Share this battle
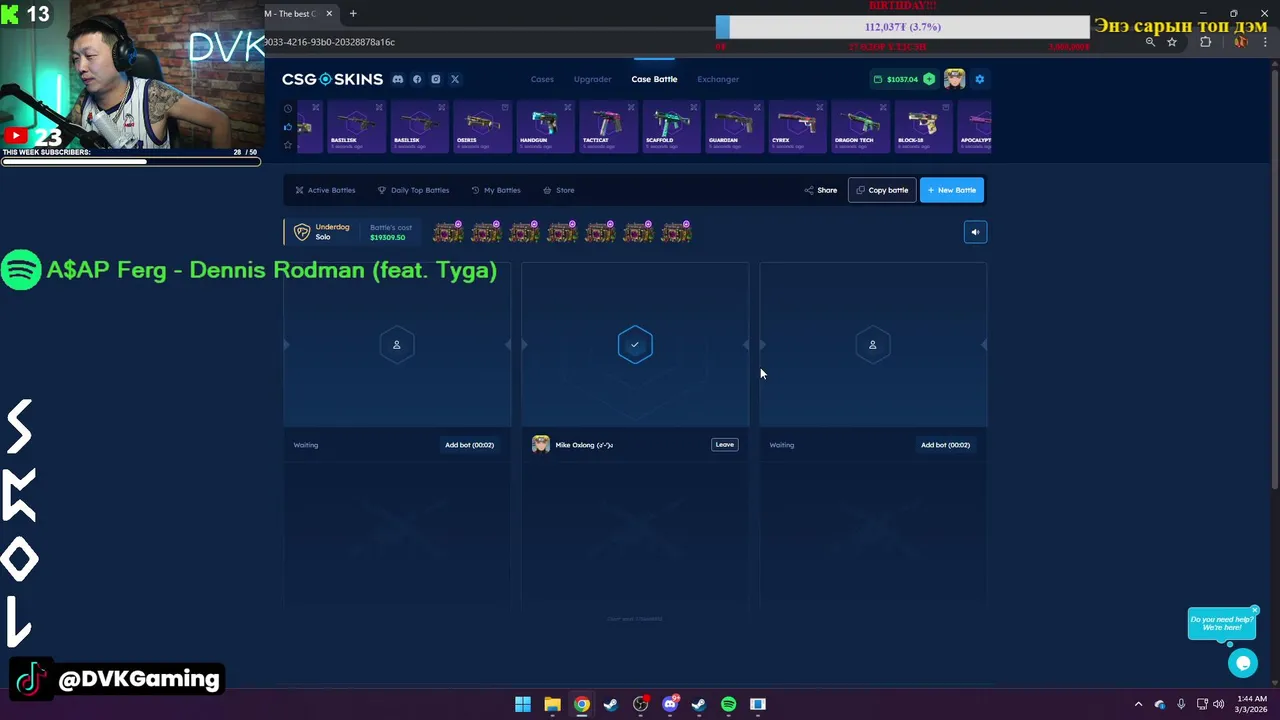The image size is (1280, 720). coord(821,190)
